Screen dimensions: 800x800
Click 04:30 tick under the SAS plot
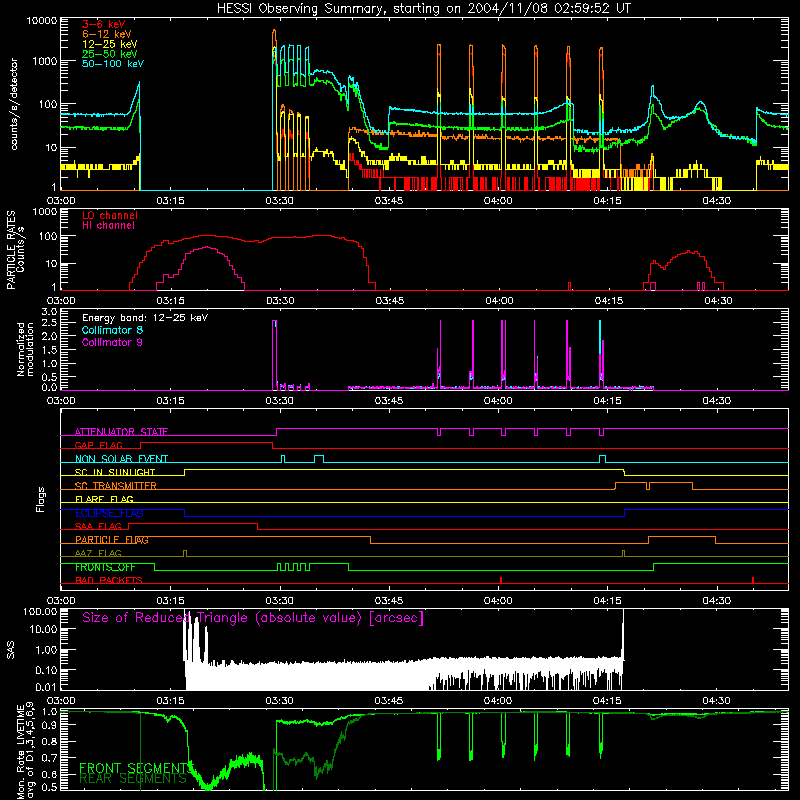716,701
